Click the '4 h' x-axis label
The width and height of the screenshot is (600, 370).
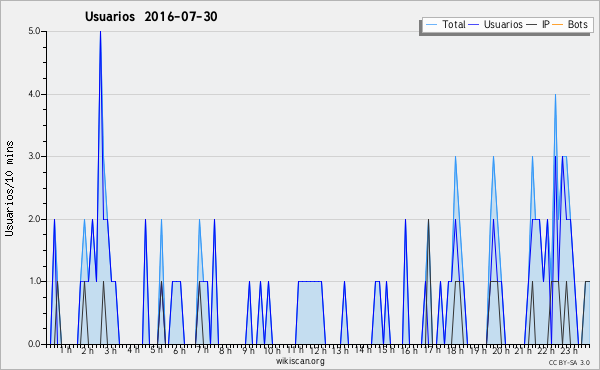(x=133, y=350)
